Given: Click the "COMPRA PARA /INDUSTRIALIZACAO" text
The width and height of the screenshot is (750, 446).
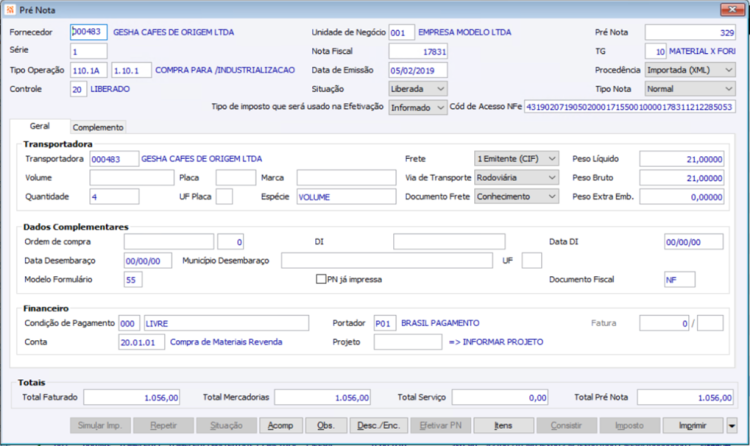Looking at the screenshot, I should 225,70.
